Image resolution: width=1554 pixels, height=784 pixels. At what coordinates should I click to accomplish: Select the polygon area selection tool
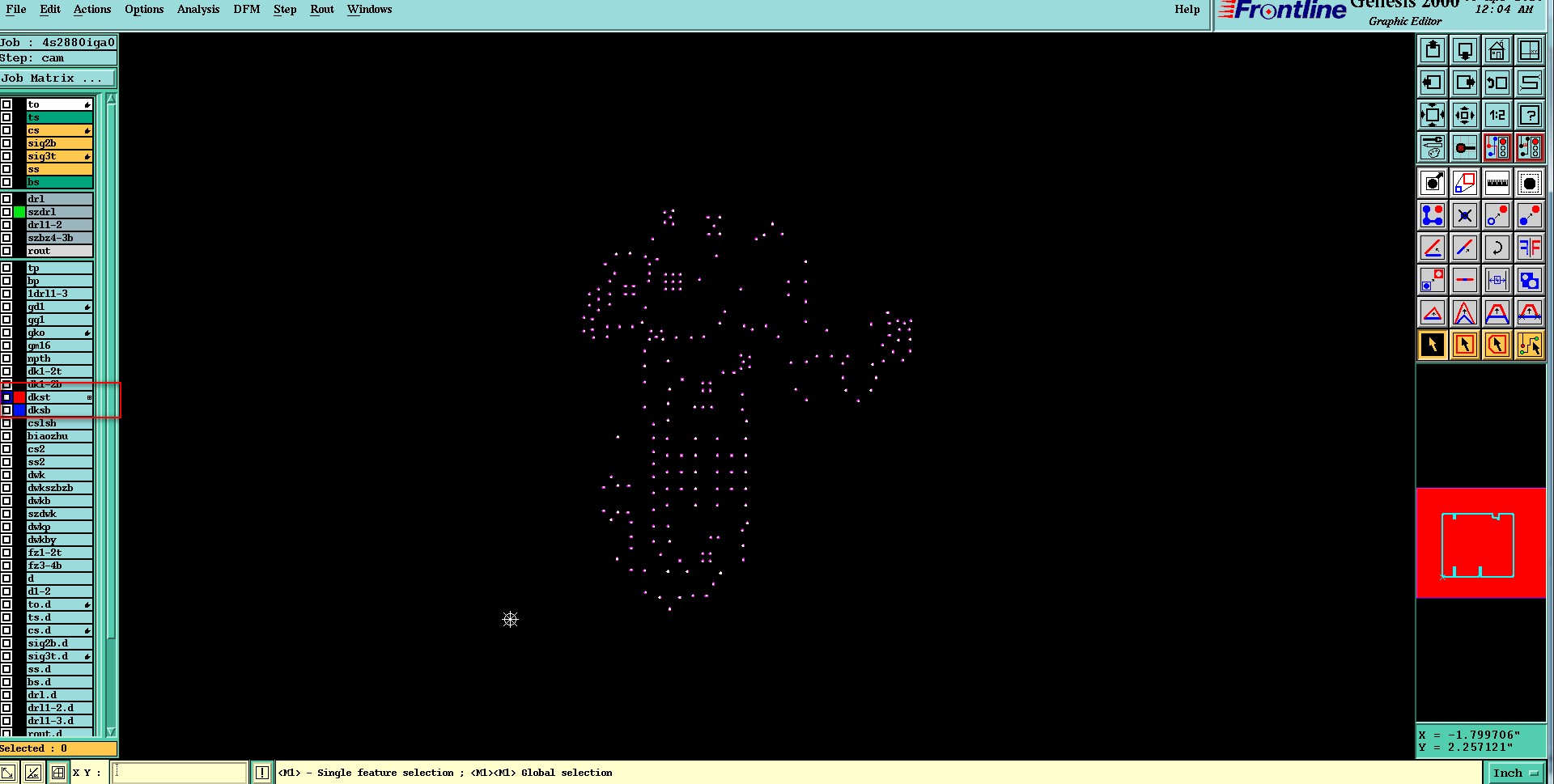[1497, 345]
